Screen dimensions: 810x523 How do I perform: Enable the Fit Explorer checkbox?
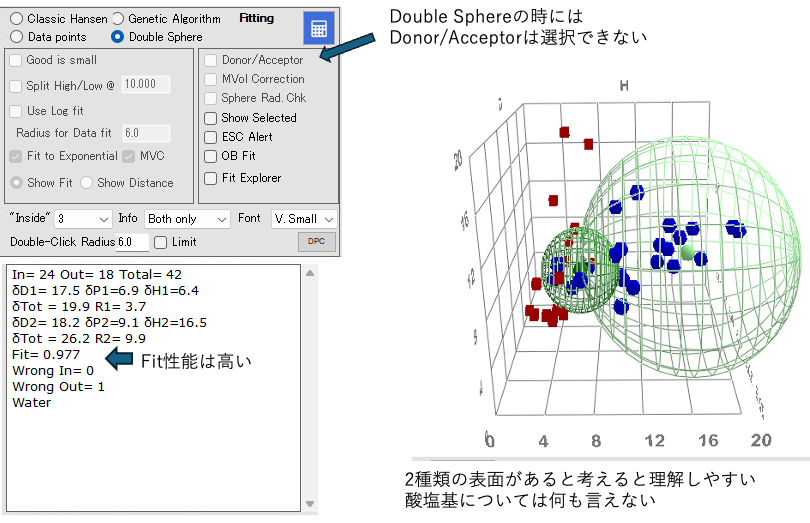point(211,178)
